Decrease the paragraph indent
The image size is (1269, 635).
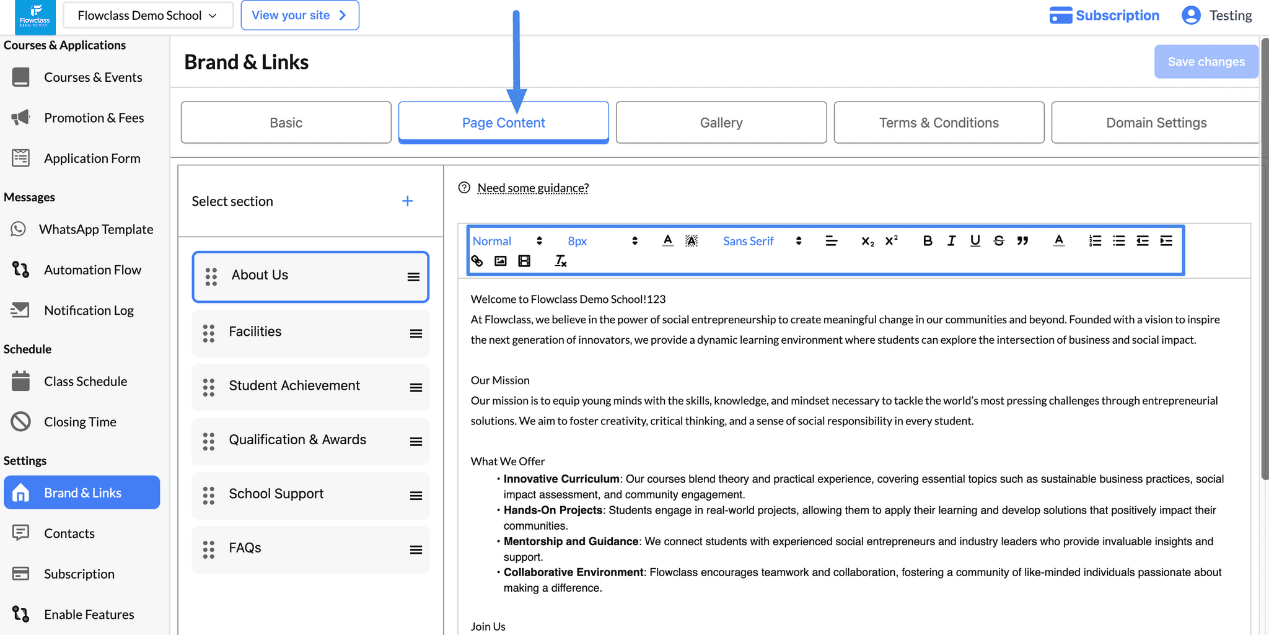tap(1142, 241)
